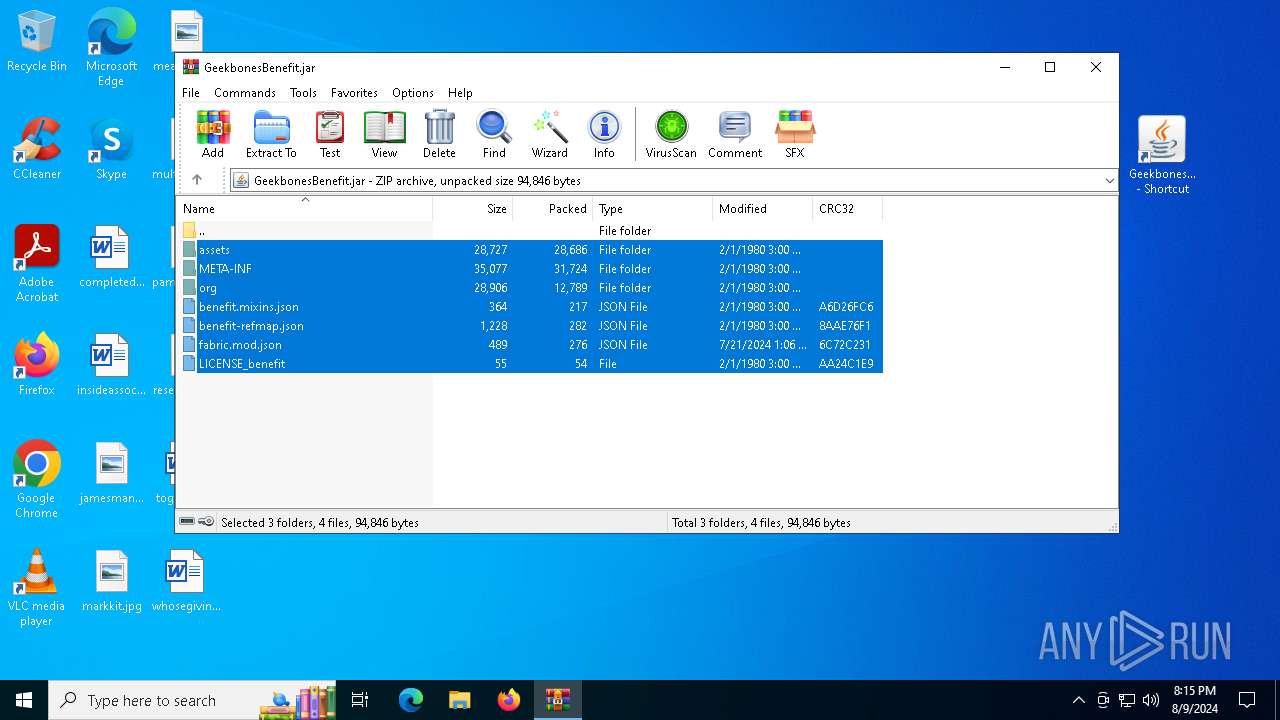This screenshot has height=720, width=1280.
Task: Open the jamesman image file on desktop
Action: click(111, 473)
